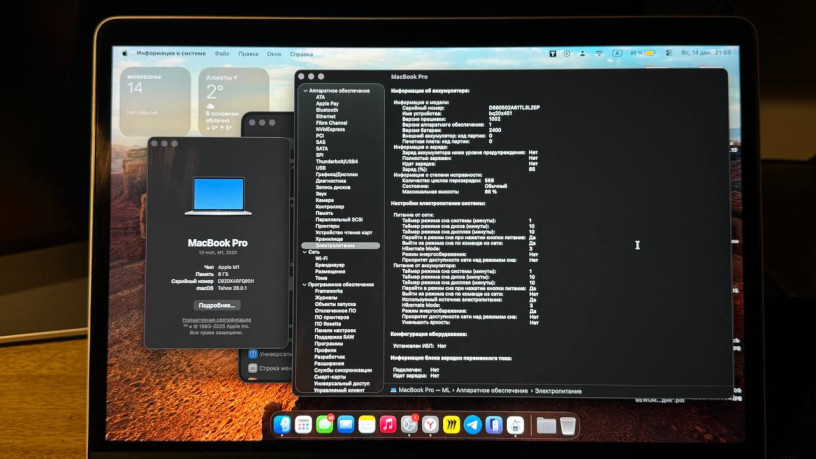816x459 pixels.
Task: Select 'Графика/Дисплеи' in the sidebar
Action: (x=336, y=174)
